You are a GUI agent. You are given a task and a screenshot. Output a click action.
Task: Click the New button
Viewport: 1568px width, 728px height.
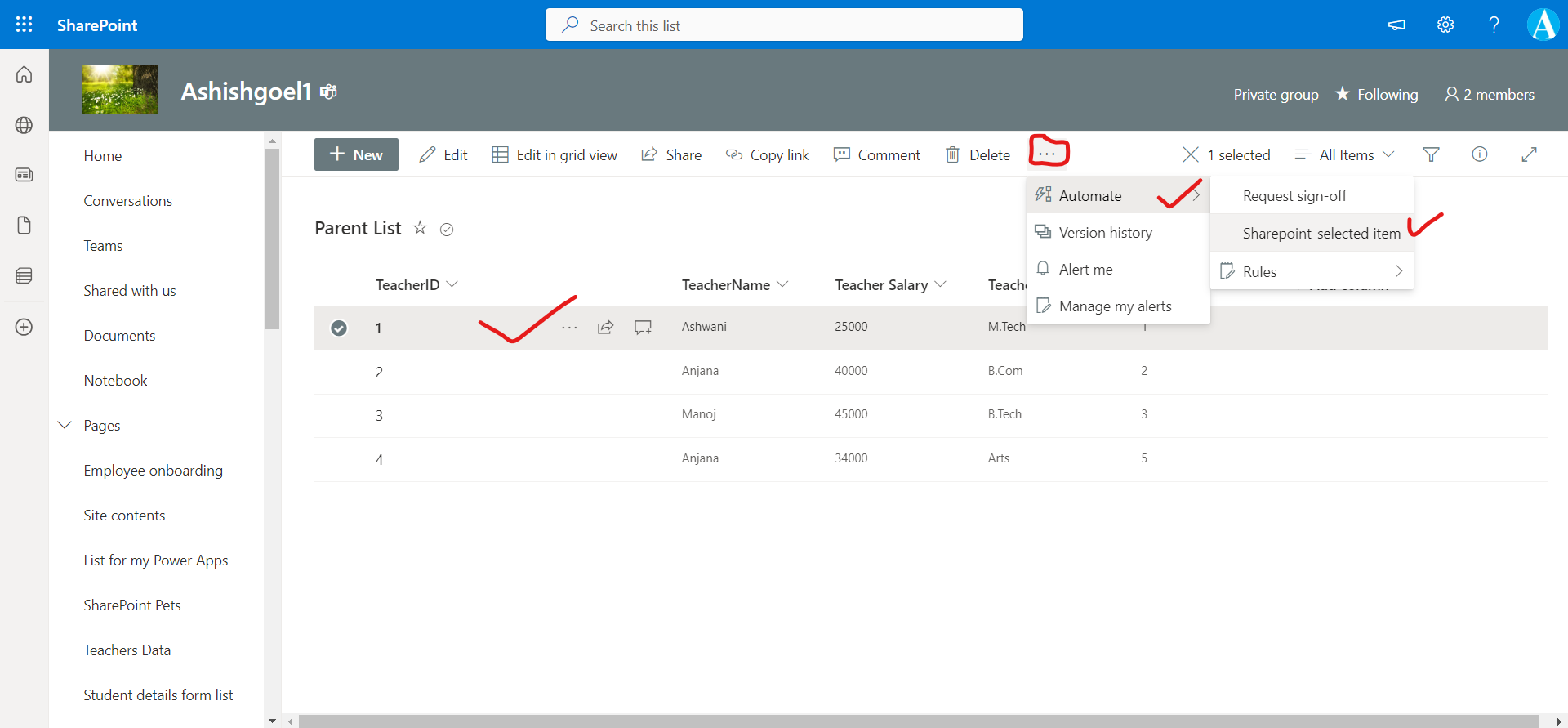pyautogui.click(x=356, y=154)
